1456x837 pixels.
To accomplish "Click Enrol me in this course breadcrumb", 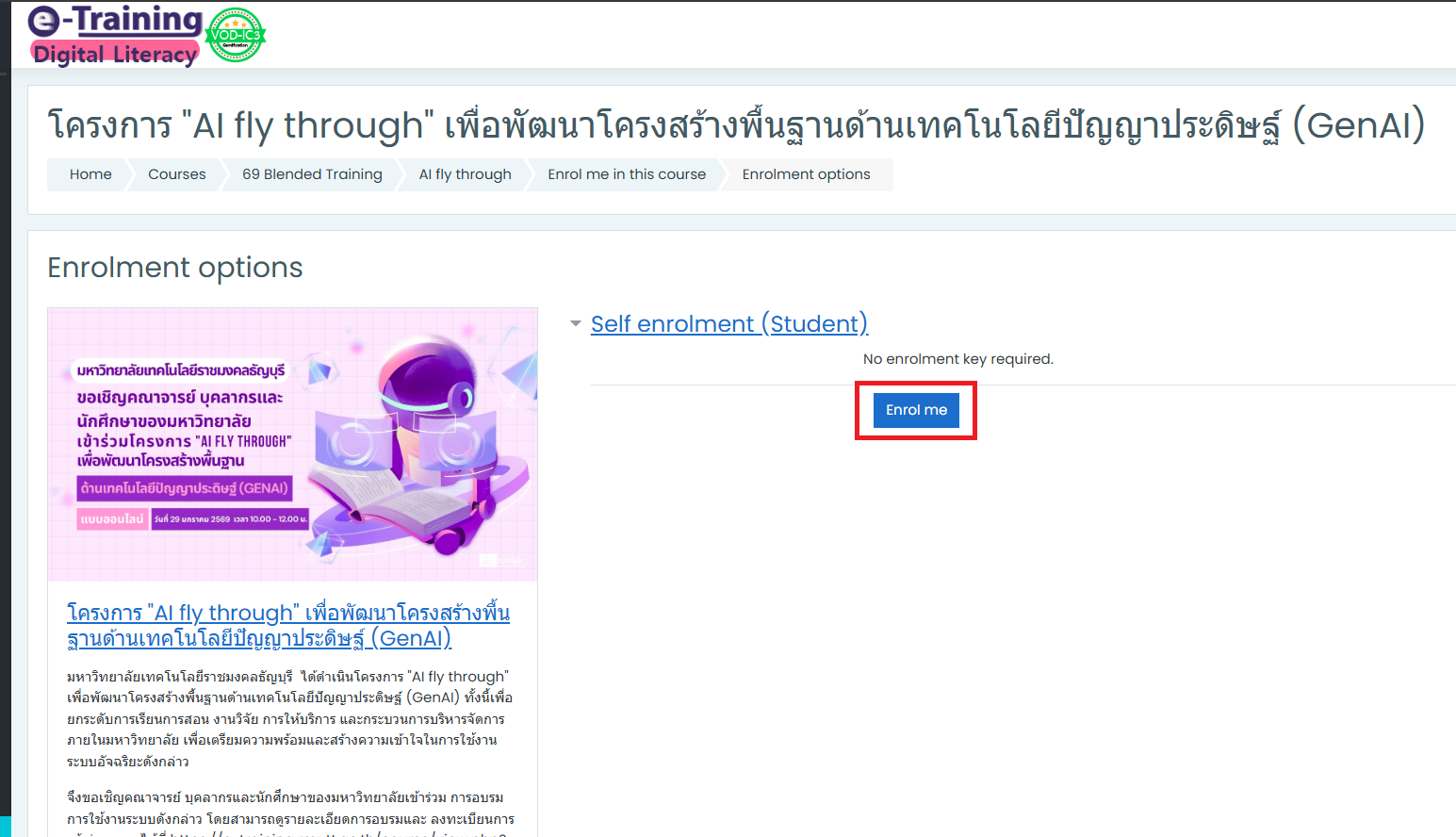I will (627, 174).
